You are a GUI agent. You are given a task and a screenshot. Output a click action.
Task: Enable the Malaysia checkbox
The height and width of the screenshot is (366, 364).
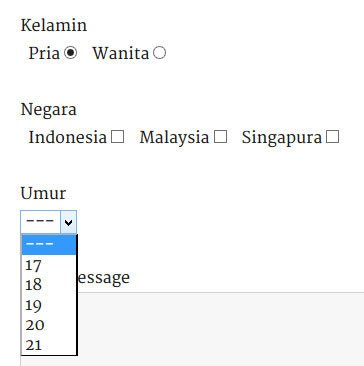(x=220, y=137)
